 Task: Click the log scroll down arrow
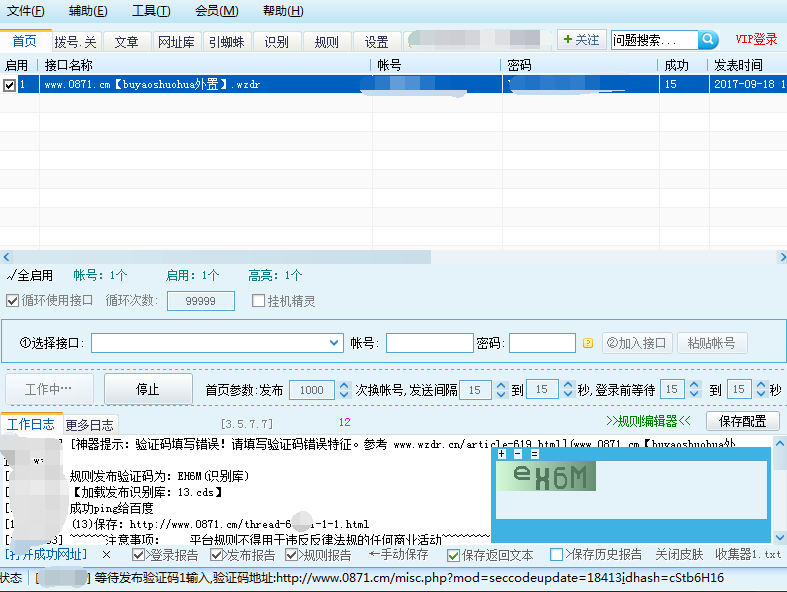coord(779,537)
